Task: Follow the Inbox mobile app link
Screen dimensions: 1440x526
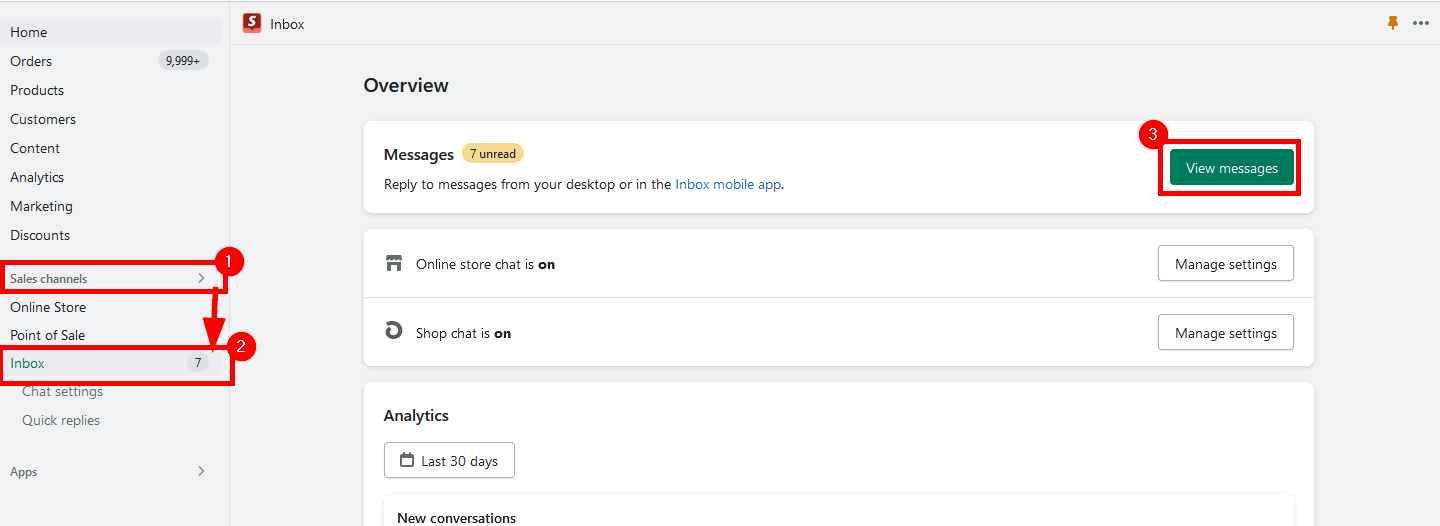Action: click(728, 184)
